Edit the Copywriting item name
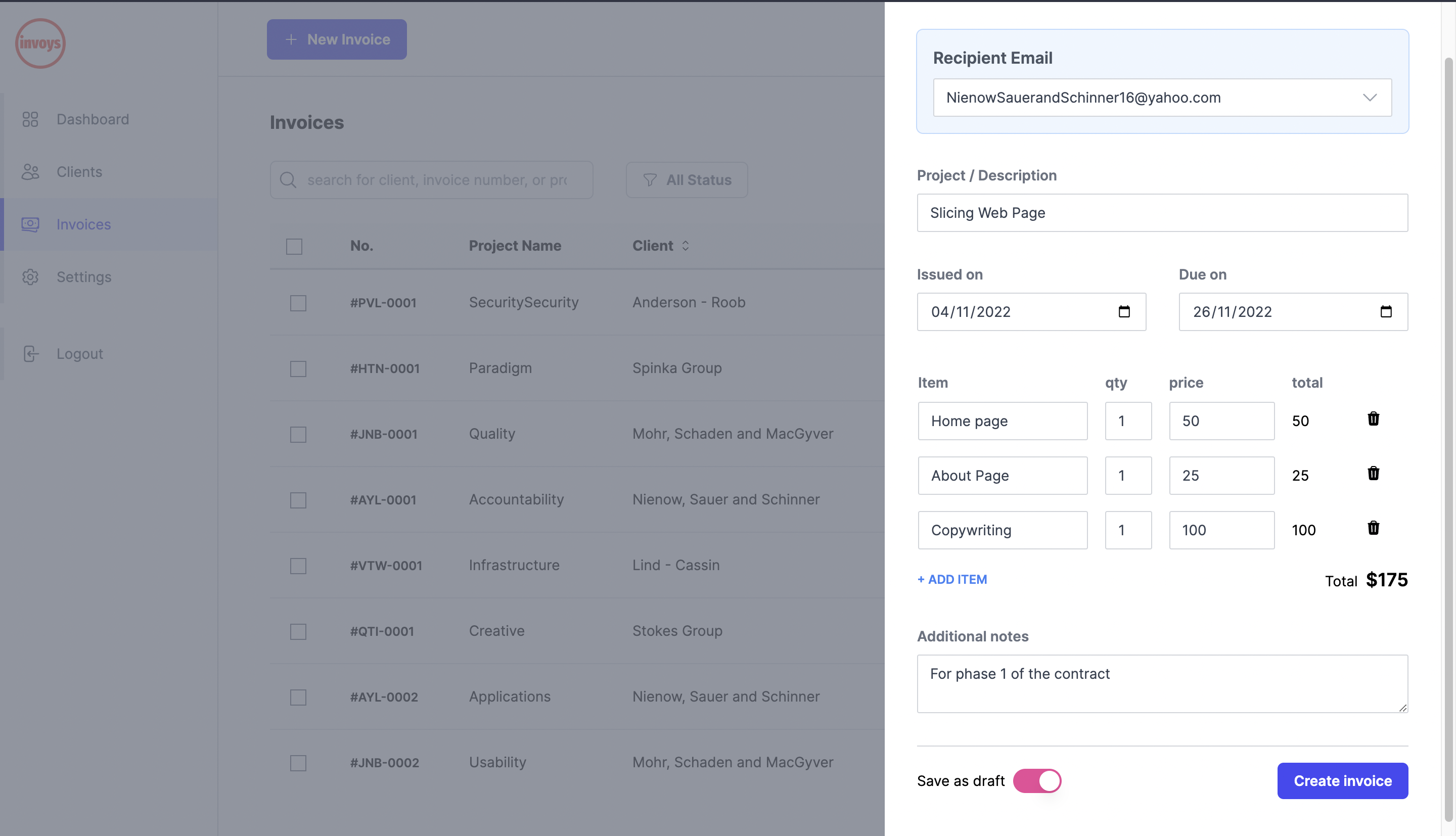Screen dimensions: 1456x836 pyautogui.click(x=1003, y=530)
